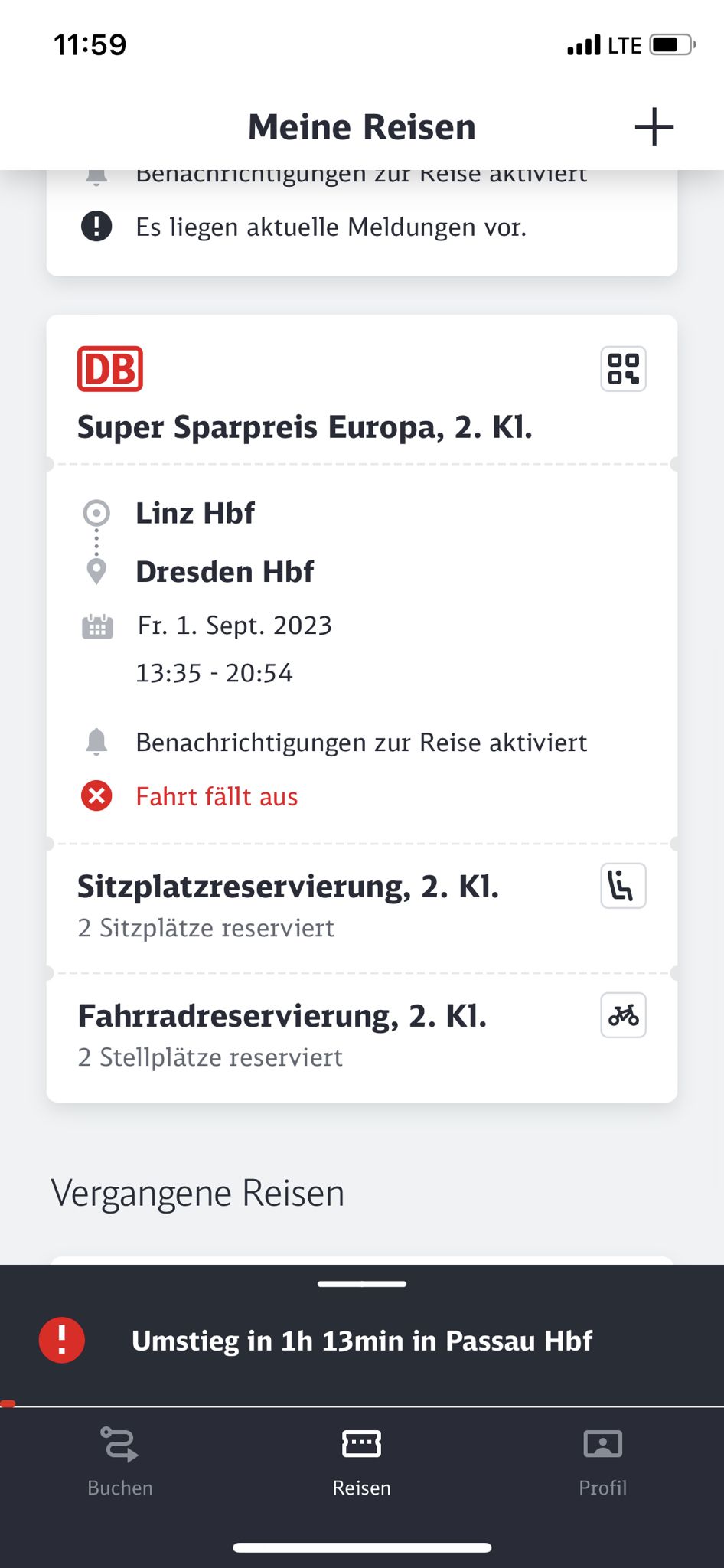Open the Sitzplatzreservierung, 2. Kl. section
Viewport: 724px width, 1568px height.
click(362, 908)
